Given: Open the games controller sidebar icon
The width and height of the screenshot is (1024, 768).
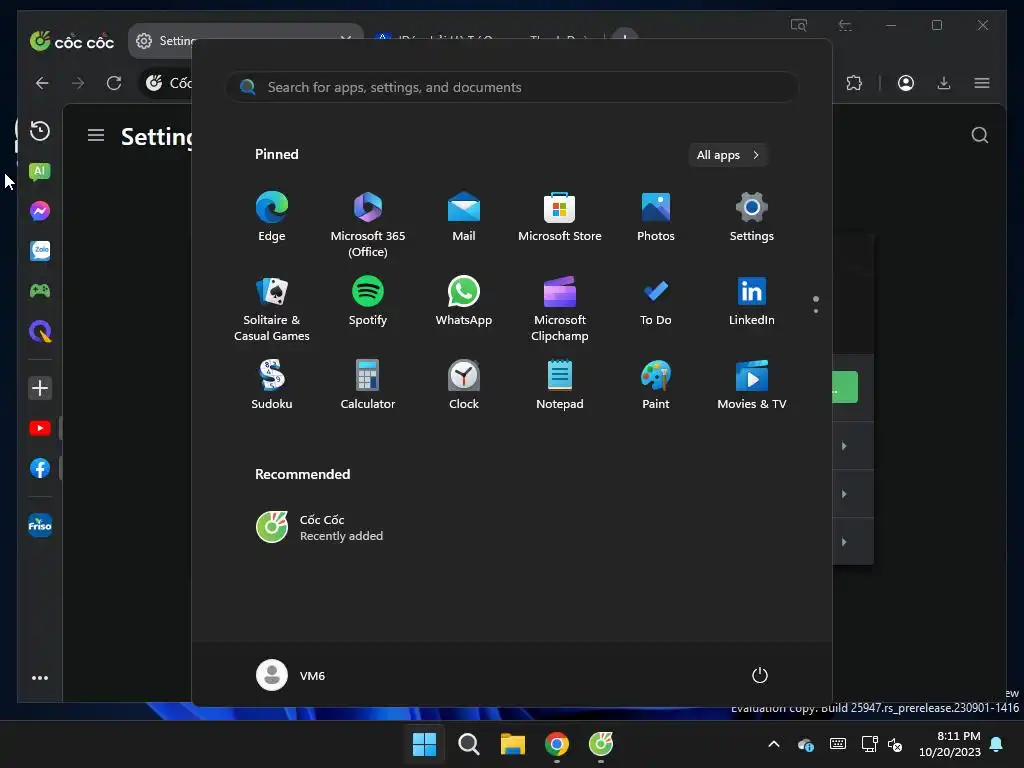Looking at the screenshot, I should 40,291.
